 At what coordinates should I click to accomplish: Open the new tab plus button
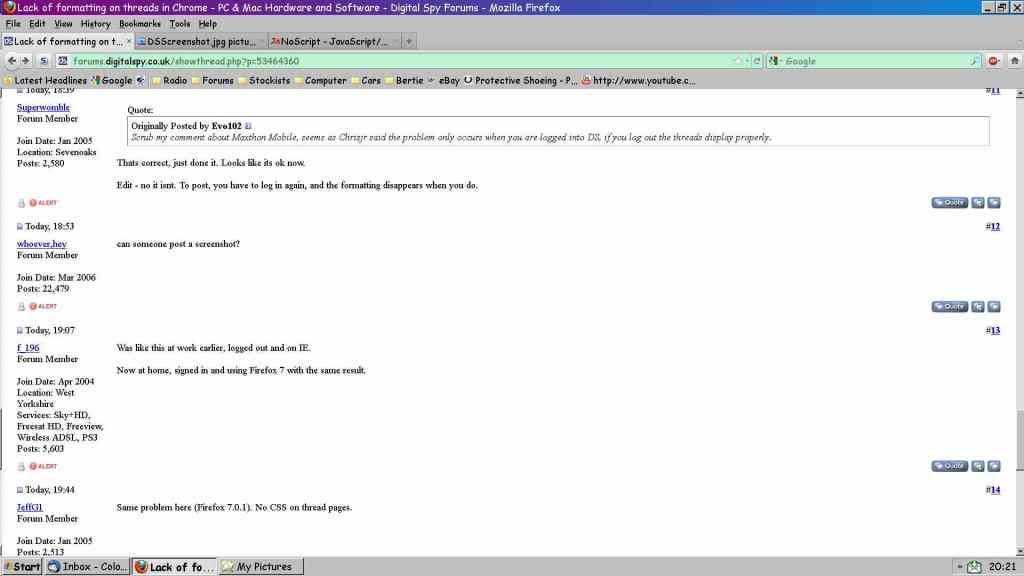(x=409, y=41)
